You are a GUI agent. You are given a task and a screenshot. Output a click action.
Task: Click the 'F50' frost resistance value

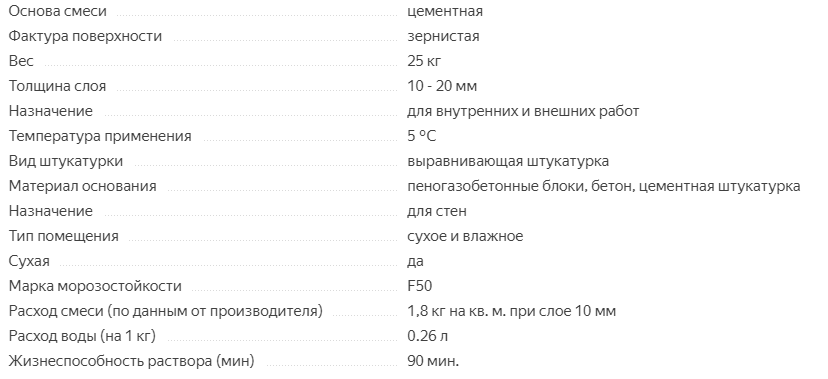419,286
